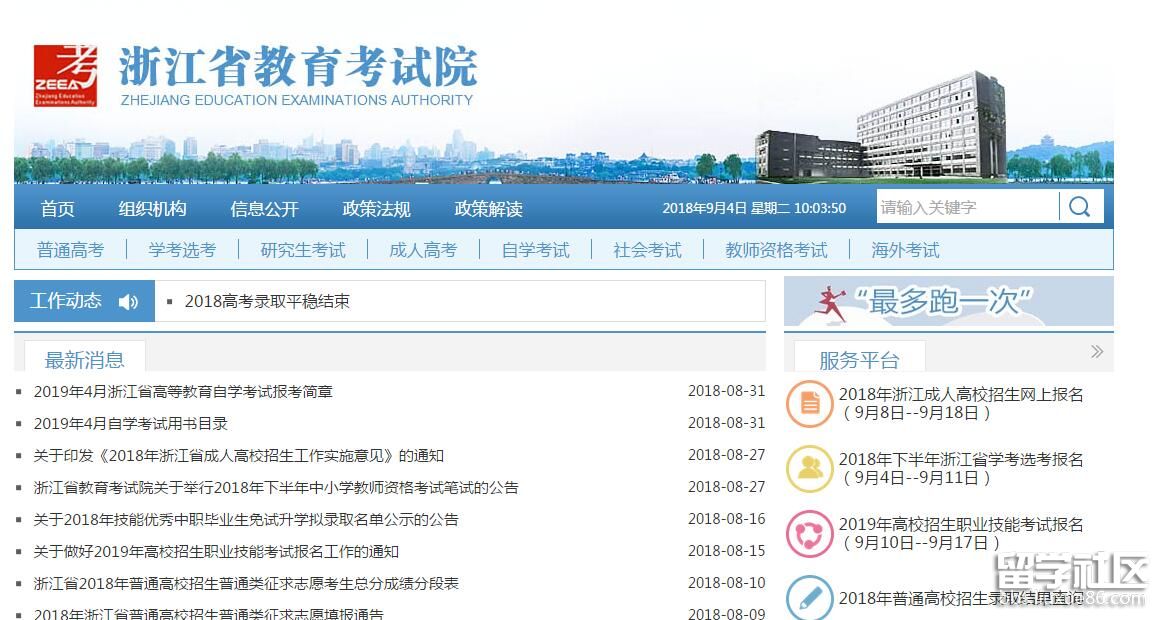Select the 普通高考 category tab
Image resolution: width=1162 pixels, height=620 pixels.
pos(70,250)
